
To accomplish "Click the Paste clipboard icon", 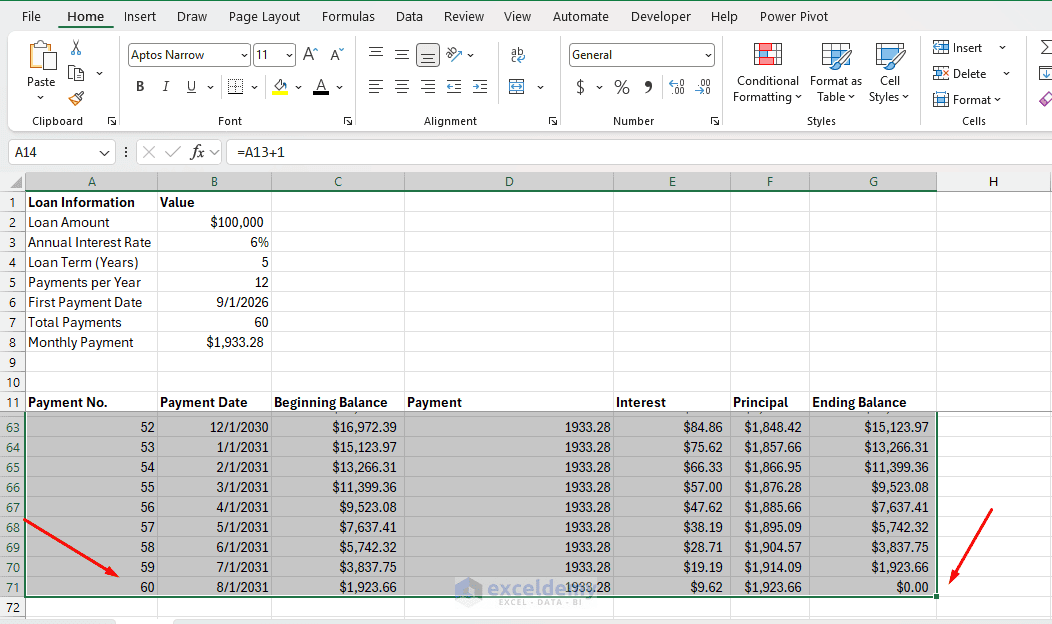I will tap(42, 56).
